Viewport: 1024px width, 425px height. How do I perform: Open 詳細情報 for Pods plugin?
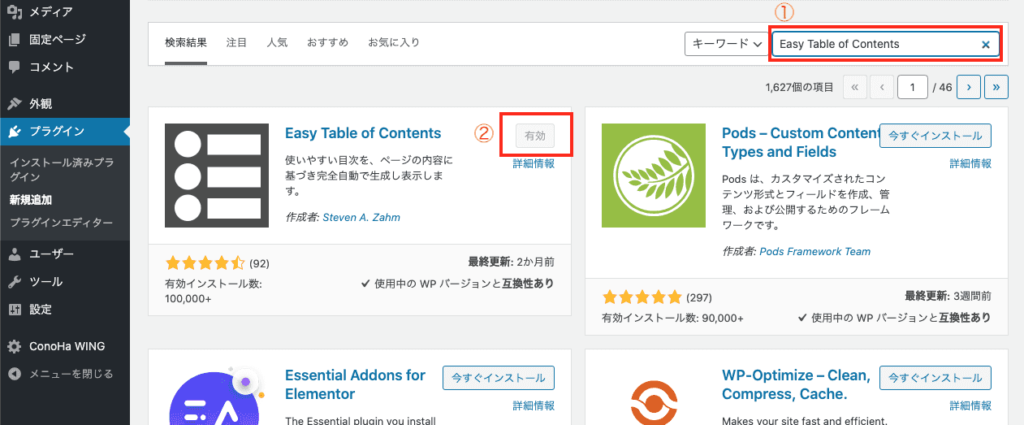click(x=970, y=164)
